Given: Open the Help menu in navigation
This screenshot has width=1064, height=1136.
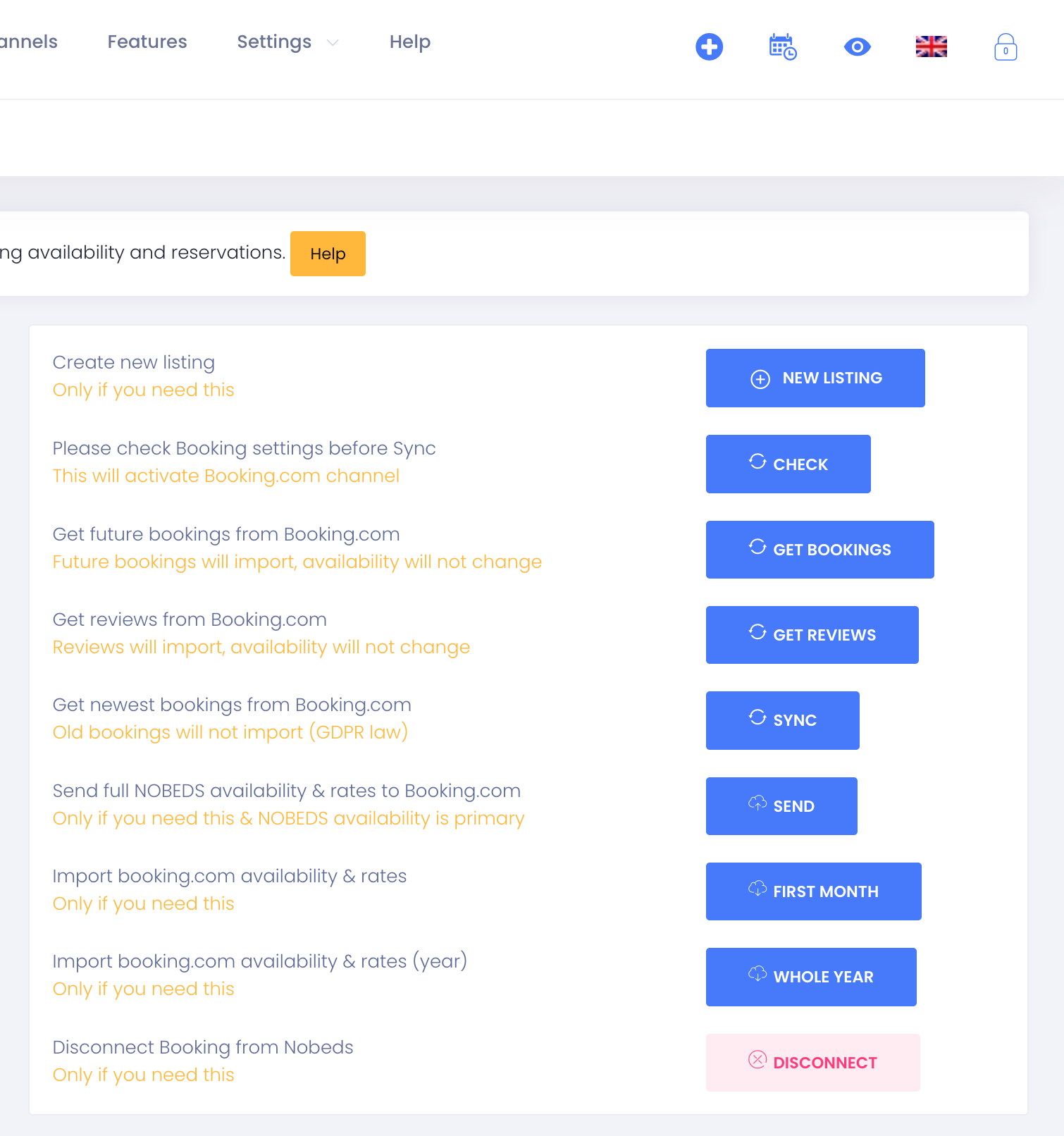Looking at the screenshot, I should (409, 42).
